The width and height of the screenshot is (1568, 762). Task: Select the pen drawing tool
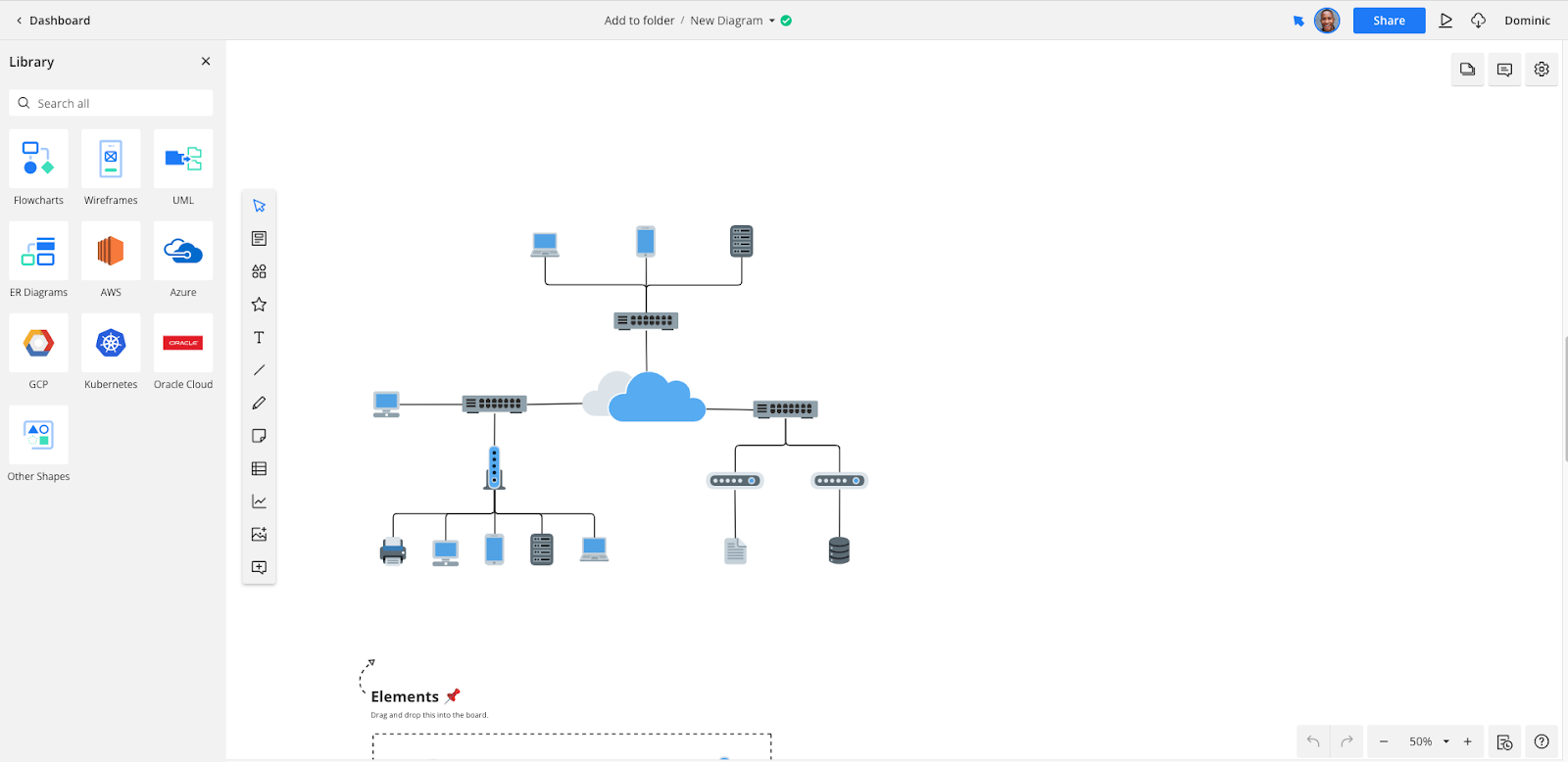[x=259, y=404]
